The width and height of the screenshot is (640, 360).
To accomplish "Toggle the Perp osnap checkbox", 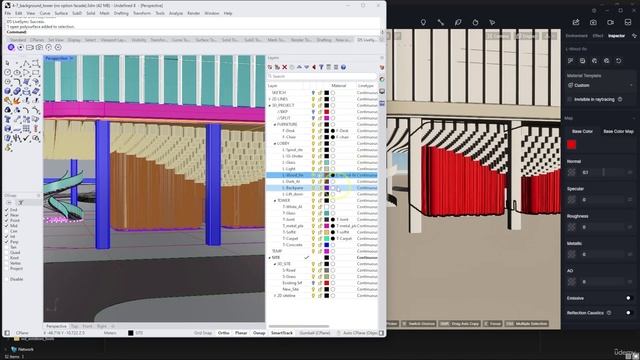I will pyautogui.click(x=7, y=242).
